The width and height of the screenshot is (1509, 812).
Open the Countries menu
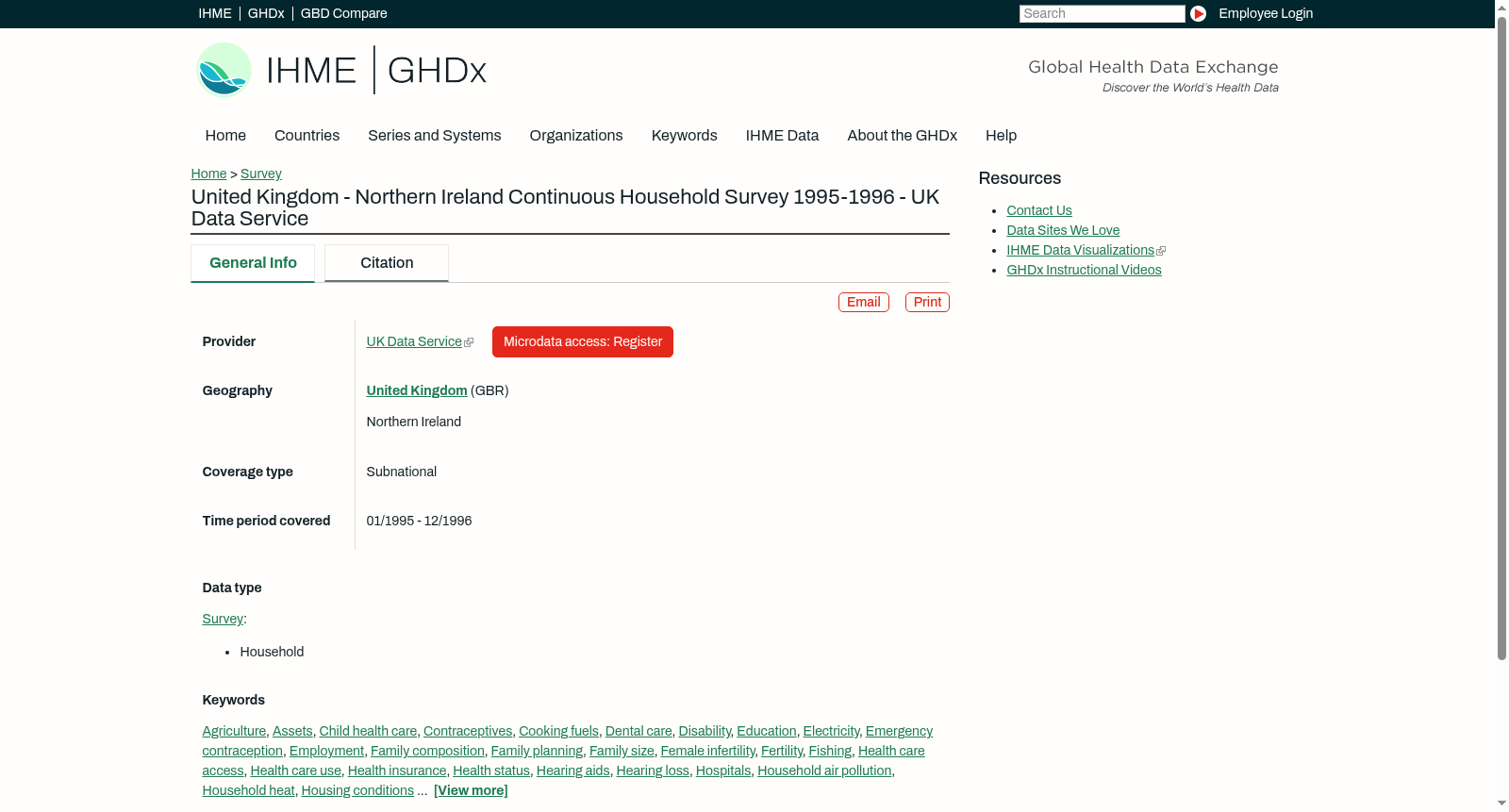click(x=307, y=136)
